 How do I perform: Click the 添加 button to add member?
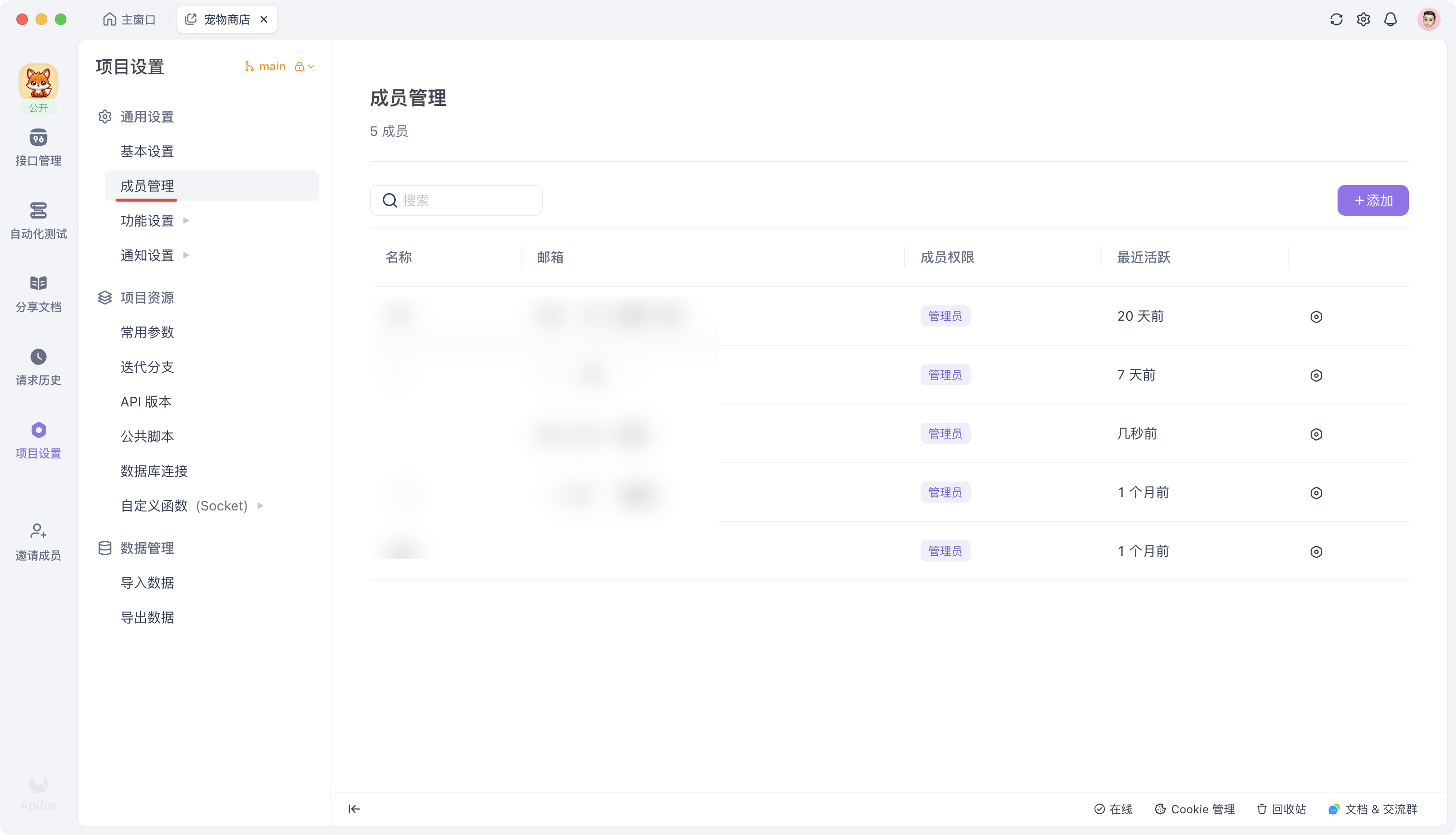(x=1372, y=200)
